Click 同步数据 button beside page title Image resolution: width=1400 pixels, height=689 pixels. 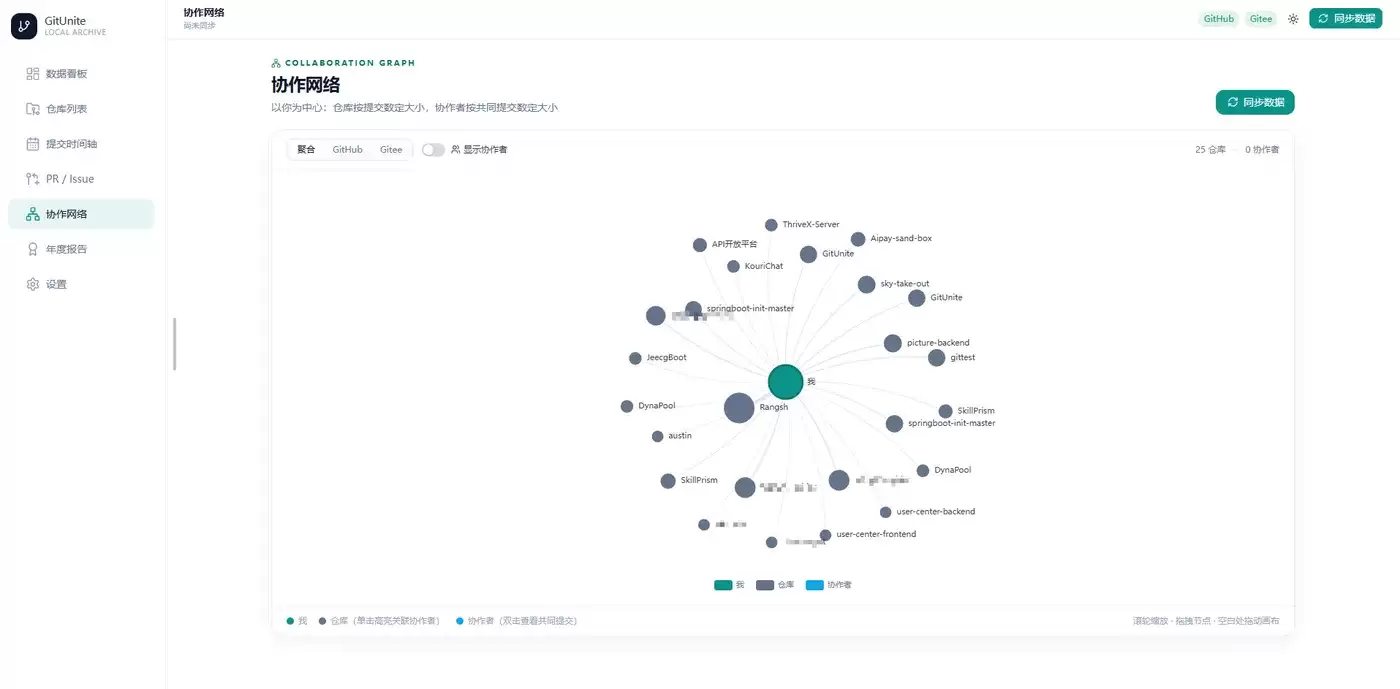tap(1255, 102)
